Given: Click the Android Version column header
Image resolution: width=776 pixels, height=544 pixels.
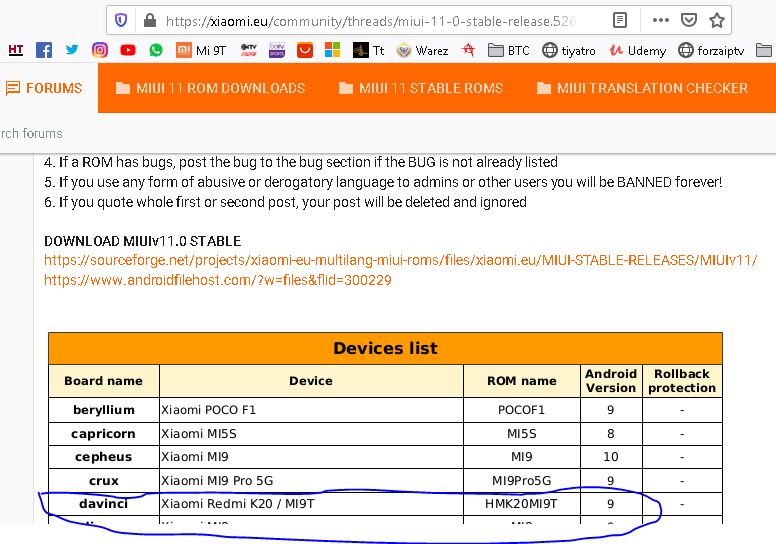Looking at the screenshot, I should pos(611,381).
